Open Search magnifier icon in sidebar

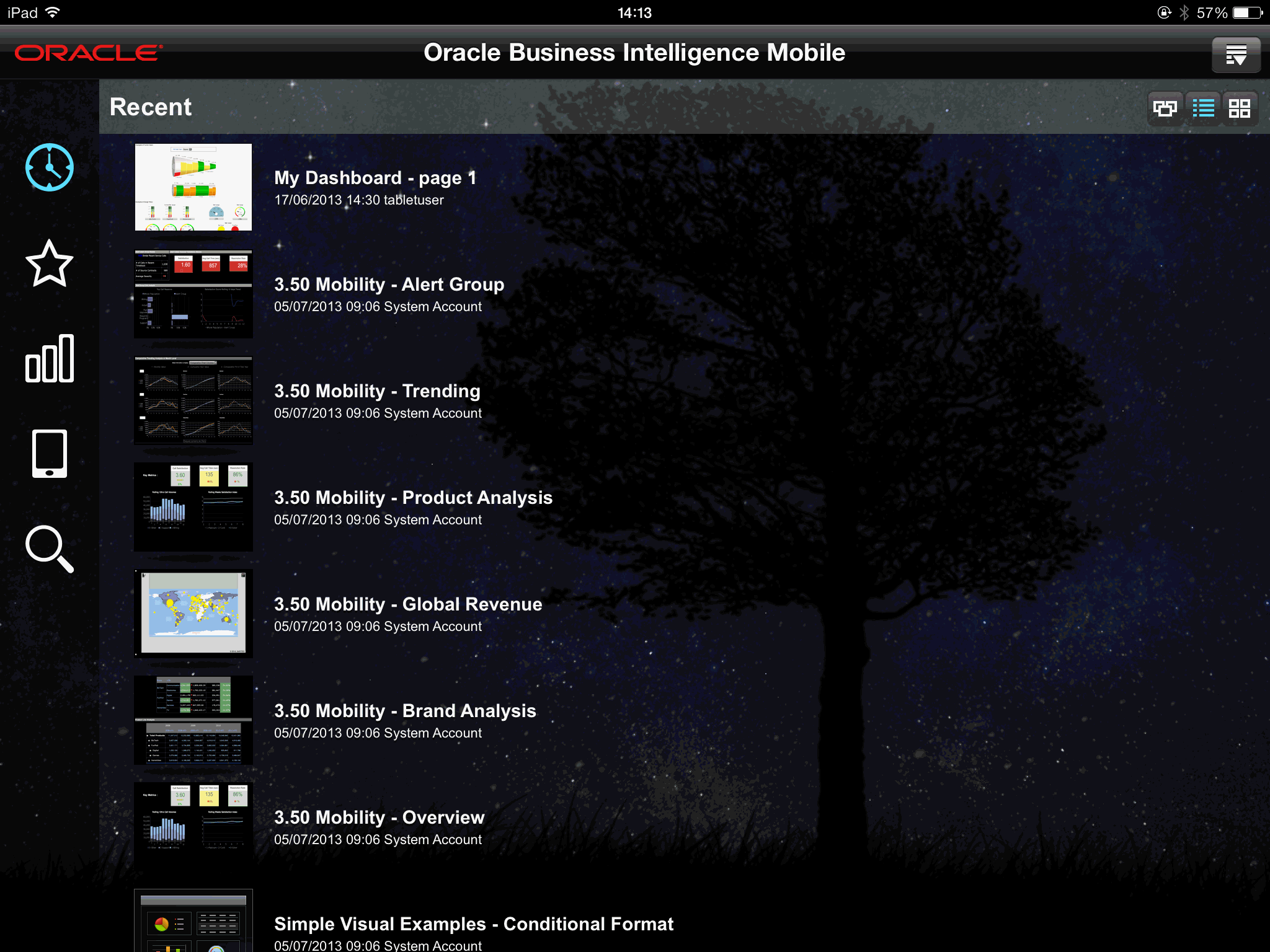(50, 549)
